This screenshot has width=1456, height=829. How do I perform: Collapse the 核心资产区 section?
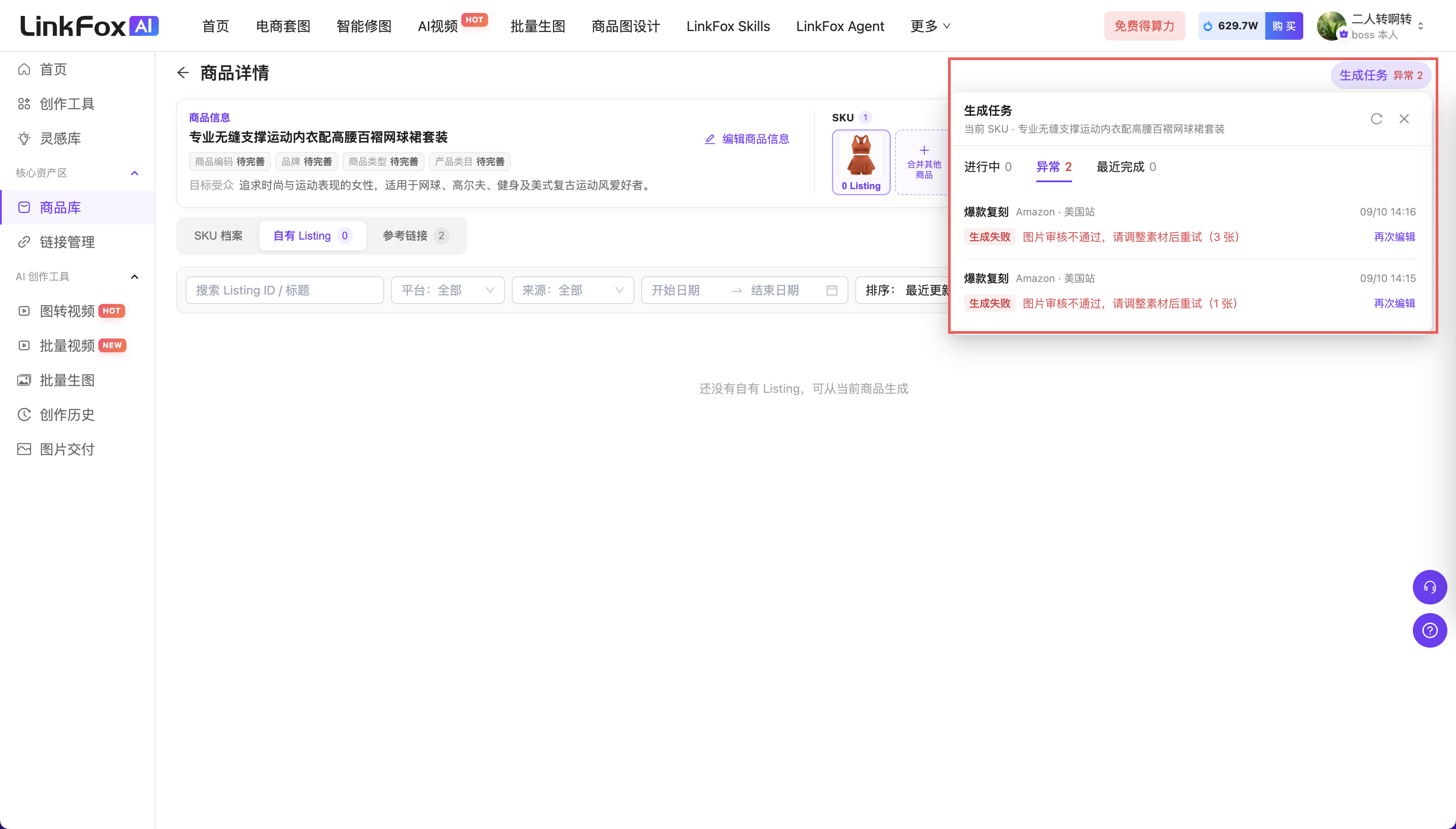coord(135,173)
